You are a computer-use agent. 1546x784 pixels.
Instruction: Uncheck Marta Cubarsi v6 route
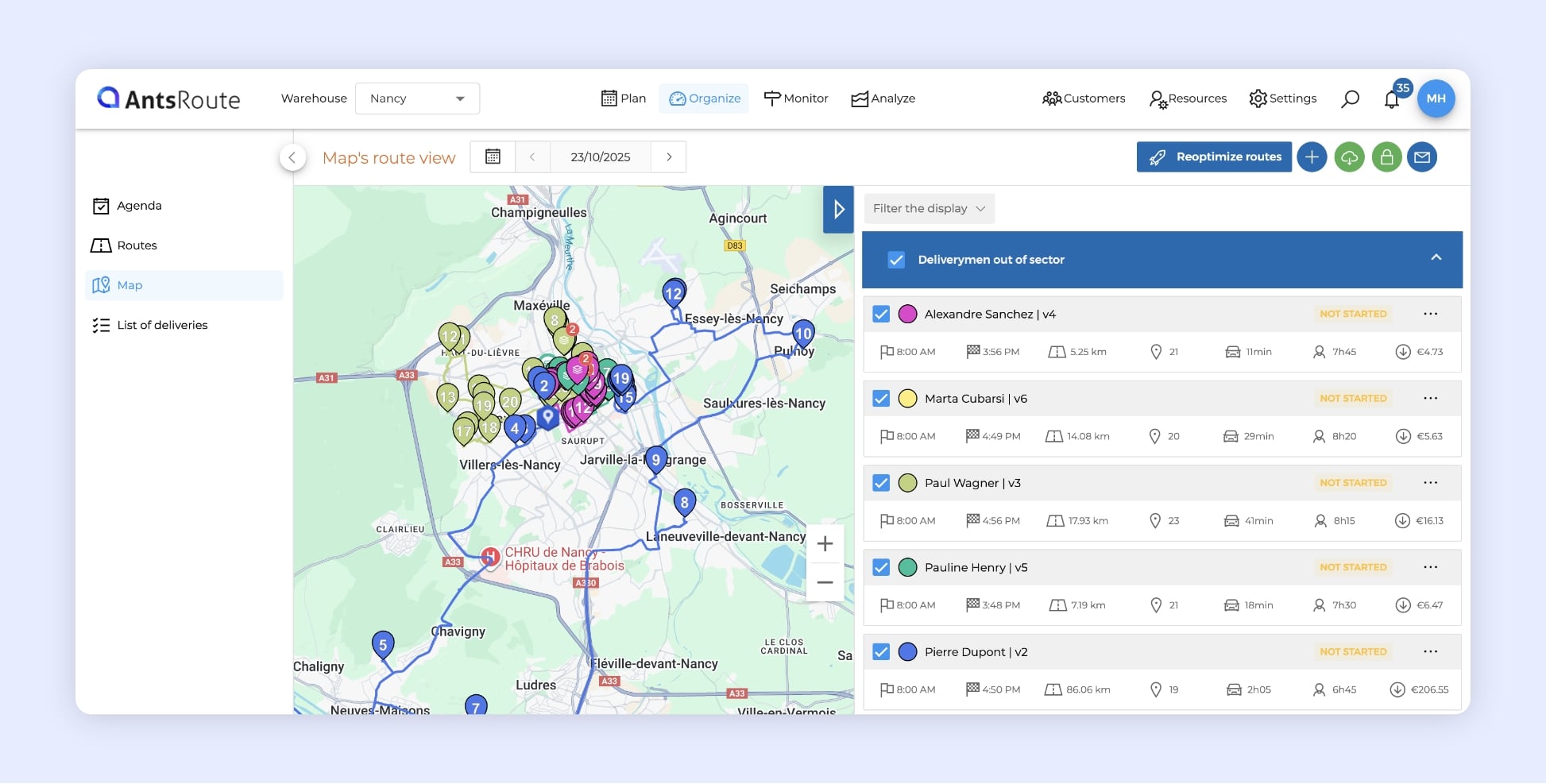click(x=880, y=398)
